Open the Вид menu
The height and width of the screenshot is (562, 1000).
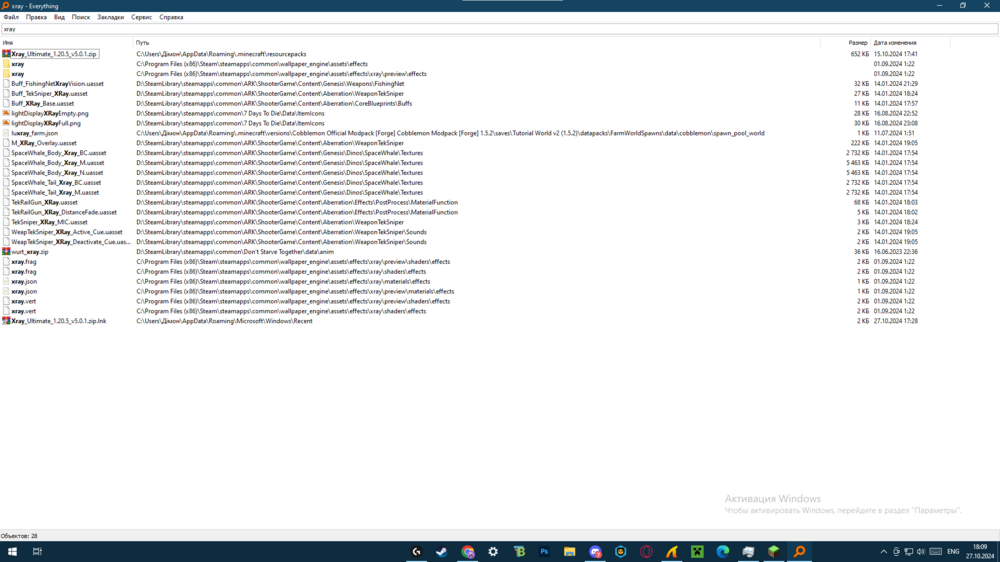point(59,17)
